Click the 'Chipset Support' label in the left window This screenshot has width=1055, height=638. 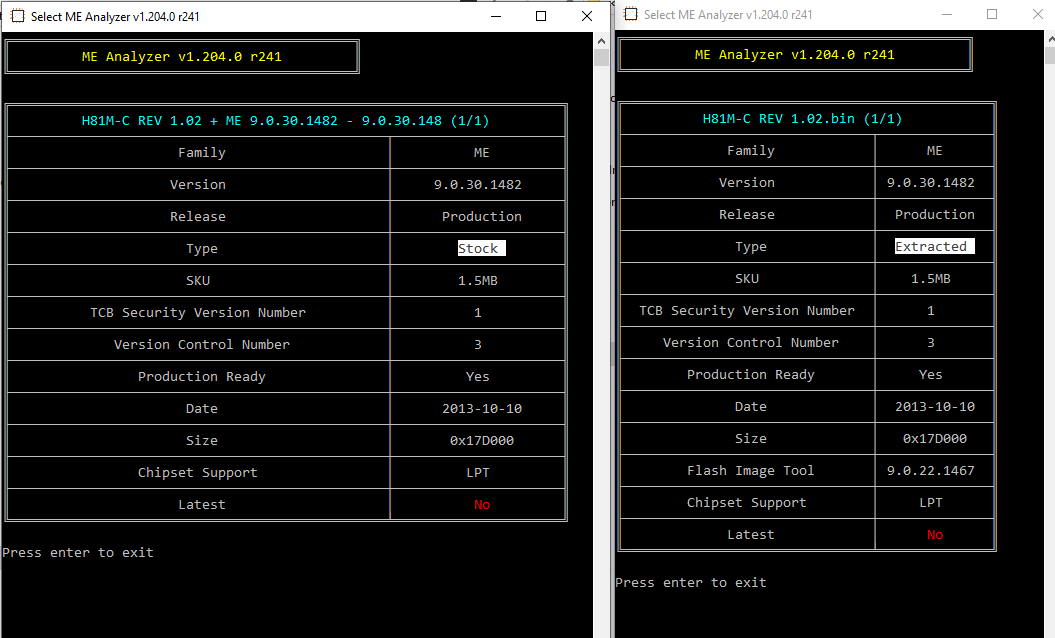(198, 472)
